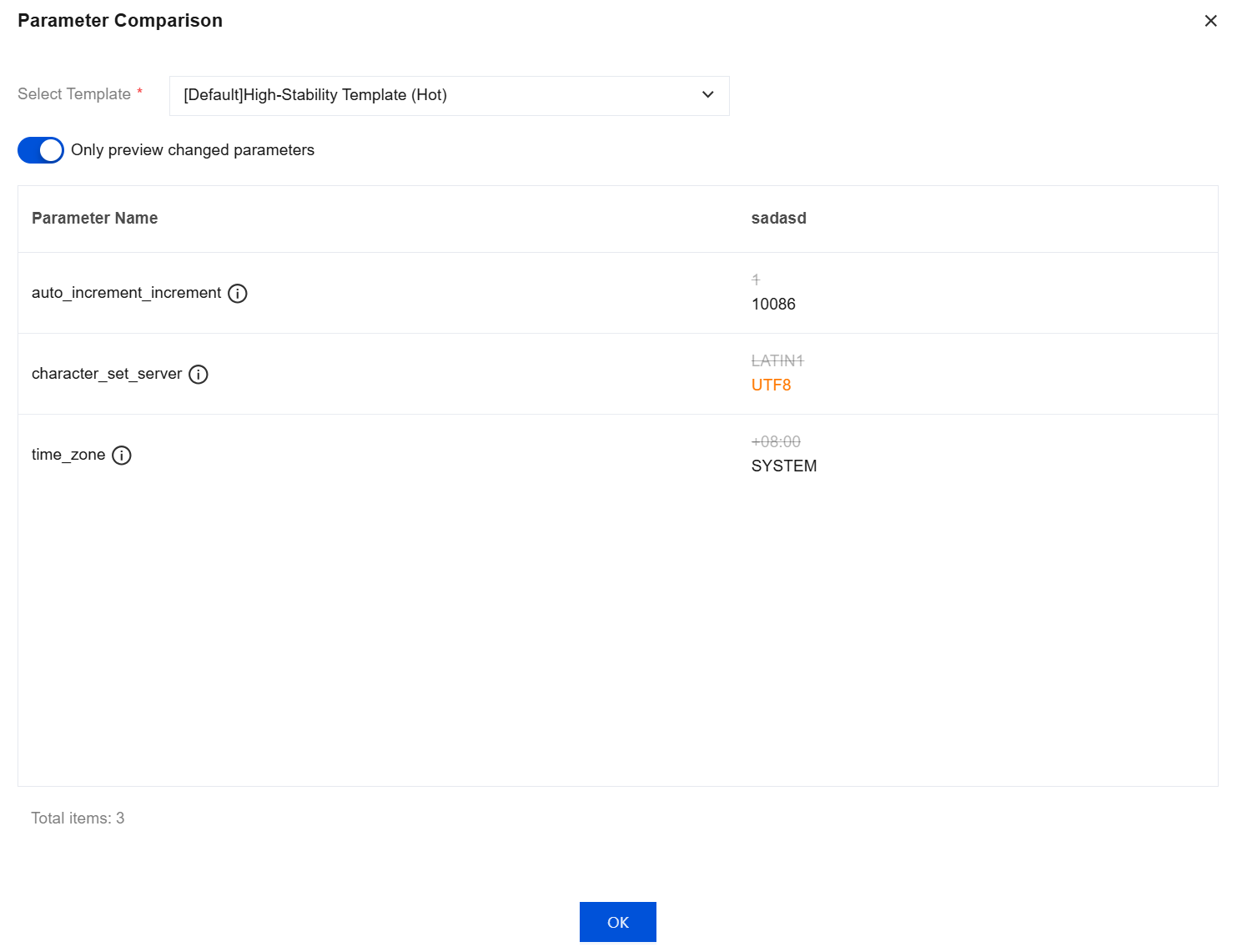Click the chevron arrow in the template selector

click(x=707, y=95)
